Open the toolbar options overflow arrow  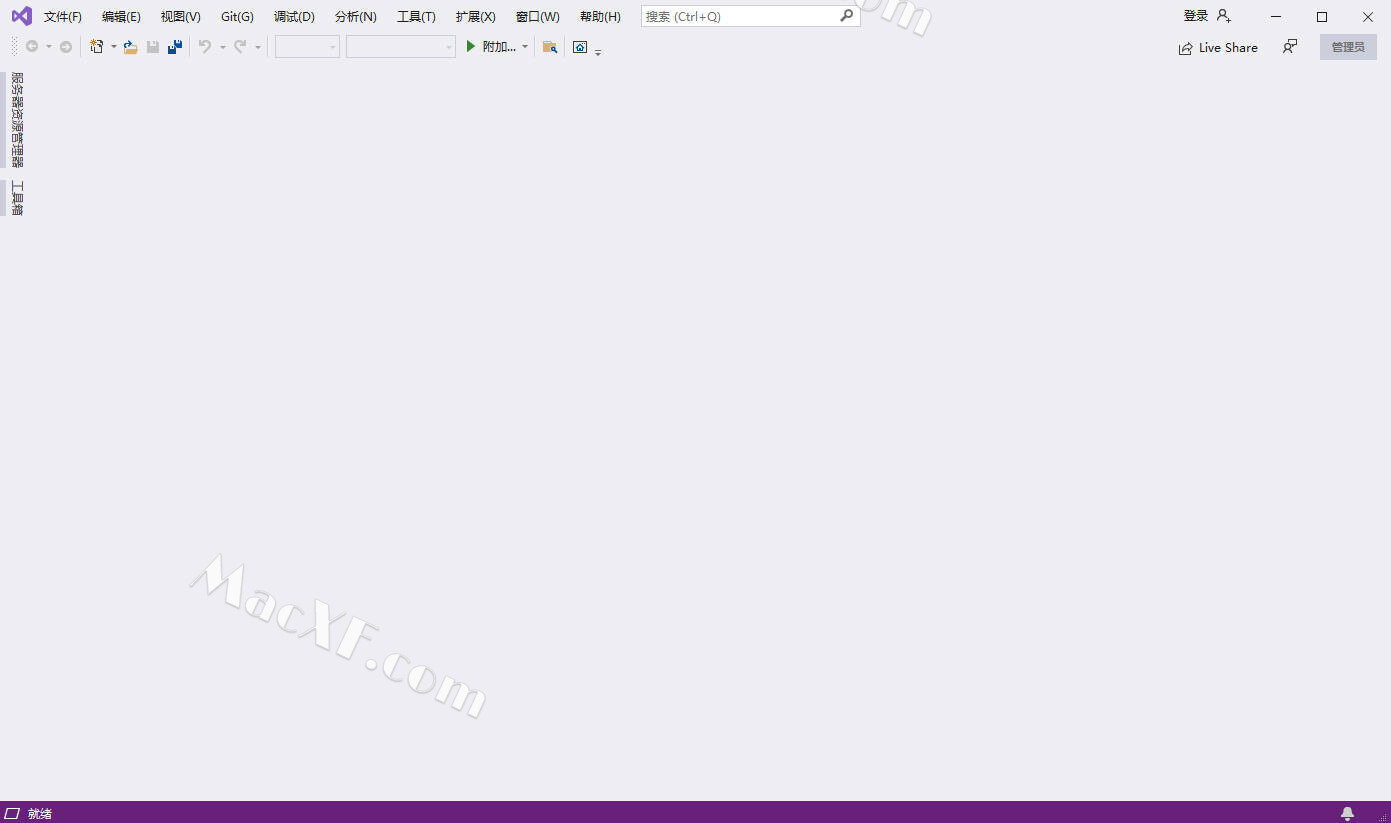coord(598,51)
